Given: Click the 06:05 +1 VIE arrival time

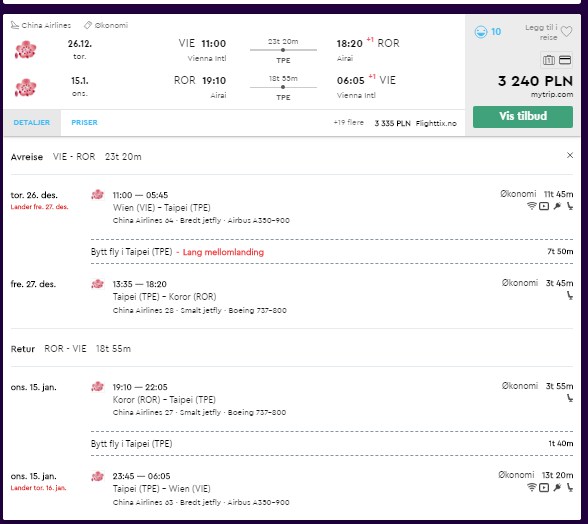Looking at the screenshot, I should 366,80.
